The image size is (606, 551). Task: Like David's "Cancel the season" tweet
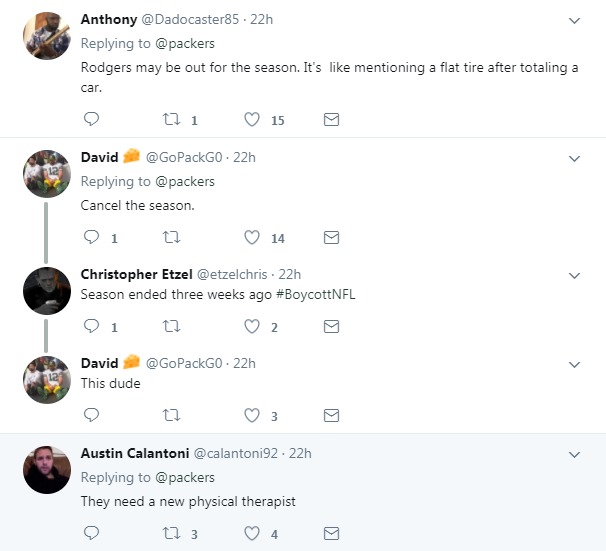coord(252,238)
